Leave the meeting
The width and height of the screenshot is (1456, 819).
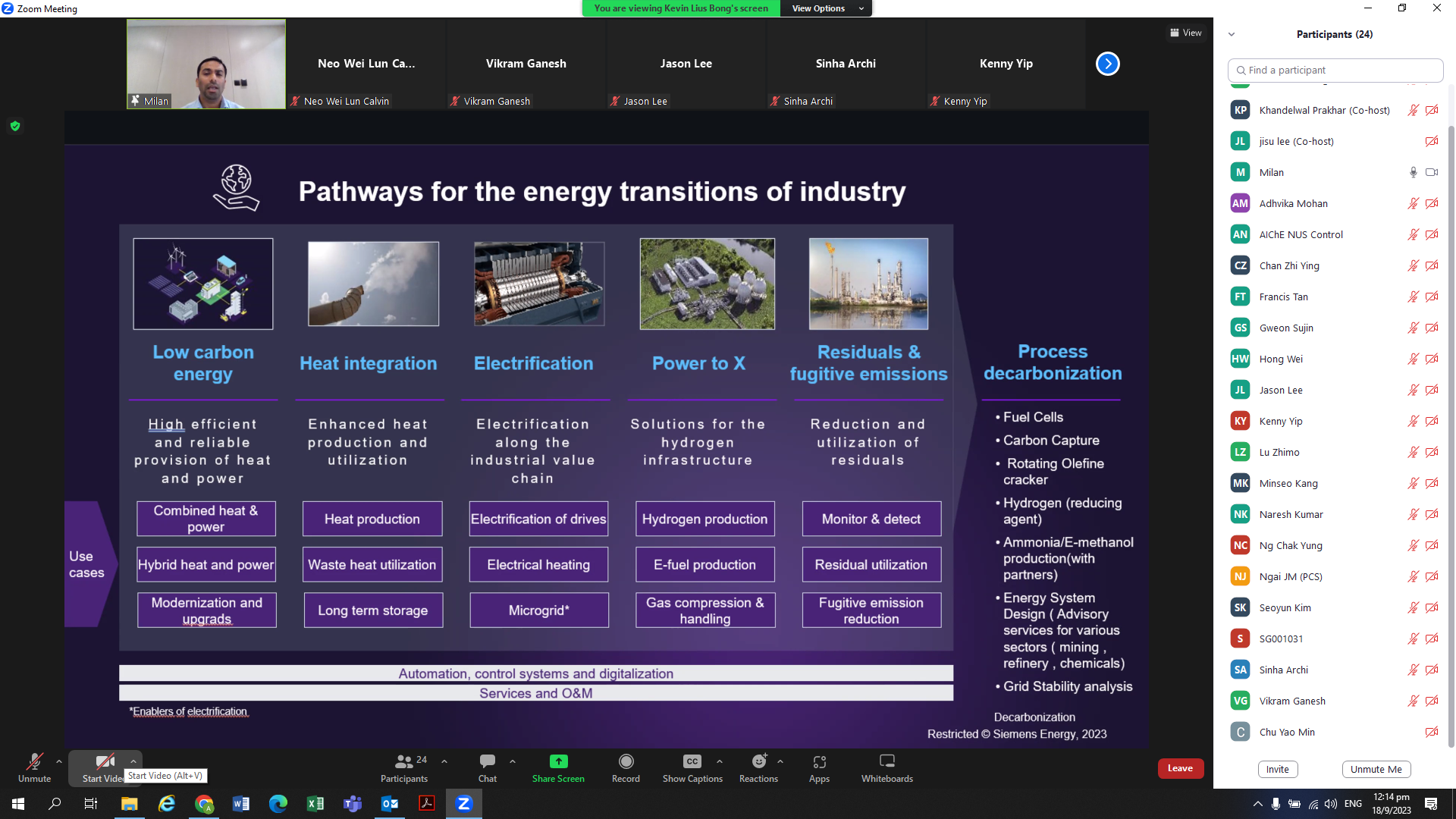pyautogui.click(x=1180, y=768)
